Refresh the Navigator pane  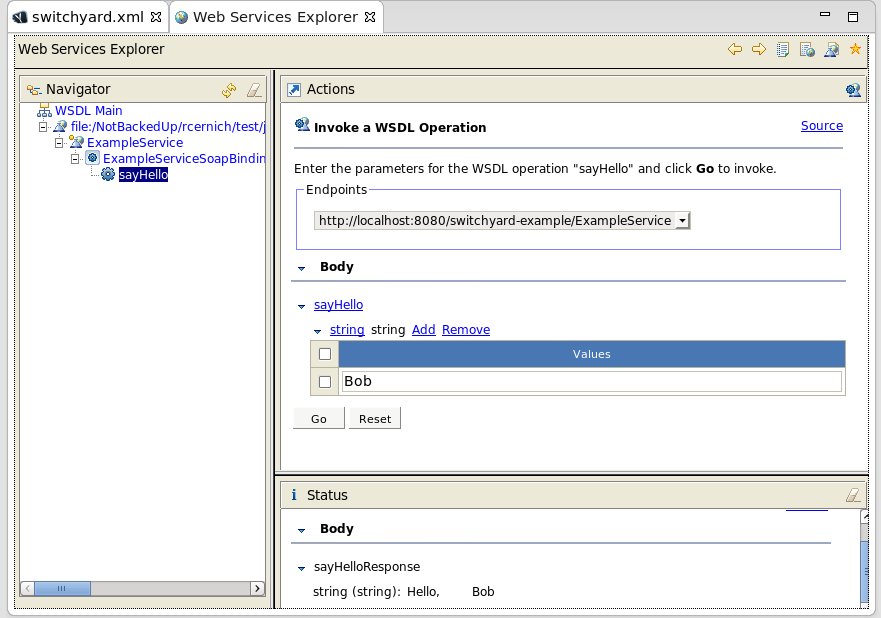[x=229, y=90]
